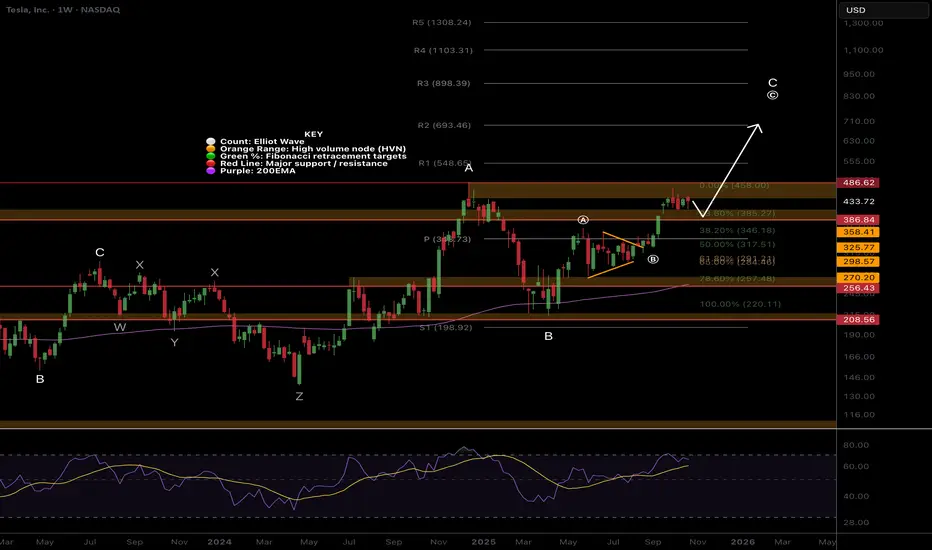Open the USD currency selector
Viewport: 932px width, 550px height.
click(x=884, y=10)
